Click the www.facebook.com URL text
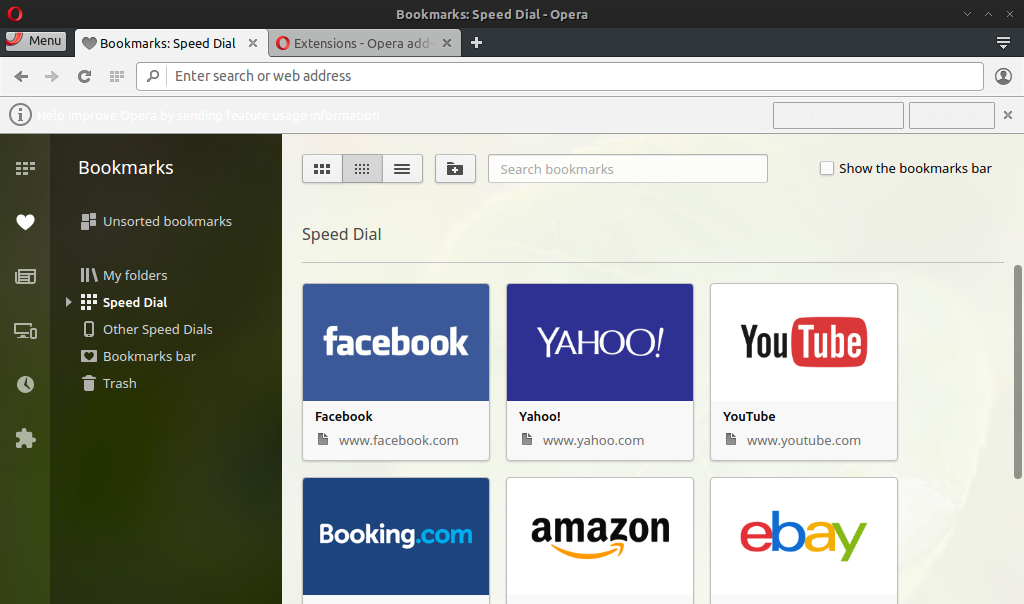This screenshot has width=1024, height=604. (x=398, y=441)
